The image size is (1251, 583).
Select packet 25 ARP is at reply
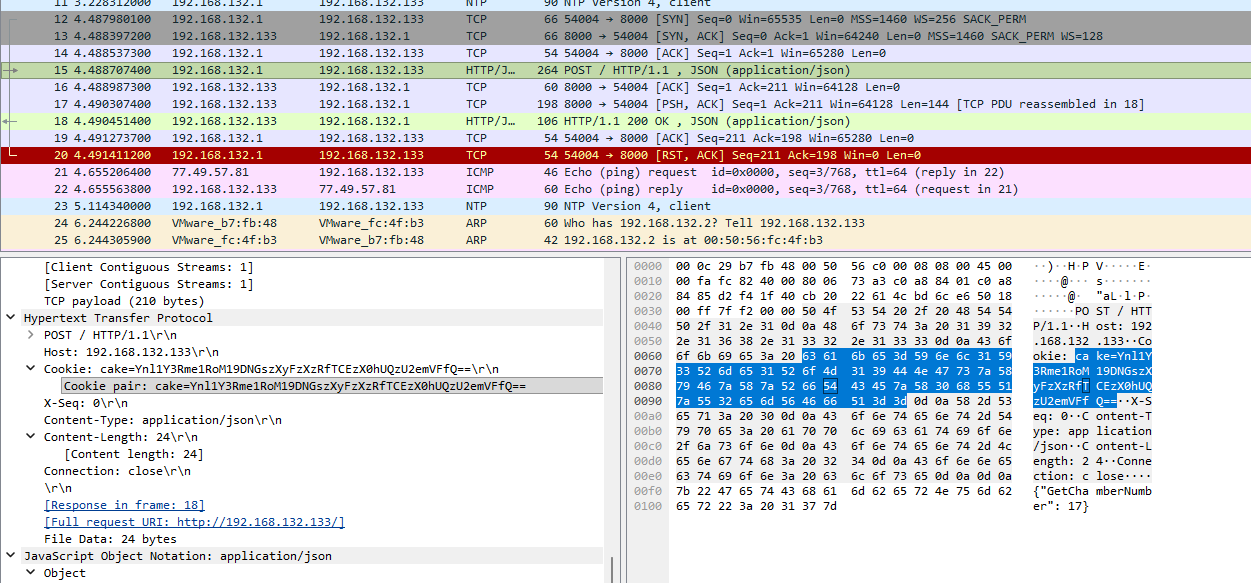coord(625,240)
